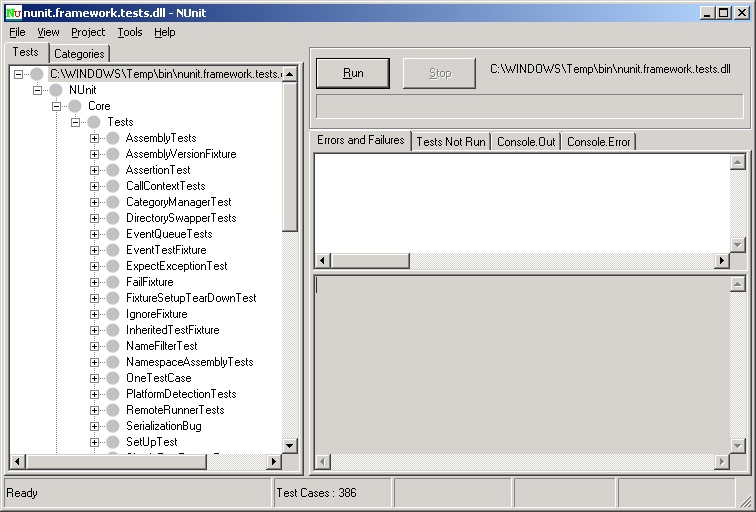Collapse the root assembly node

click(x=18, y=74)
